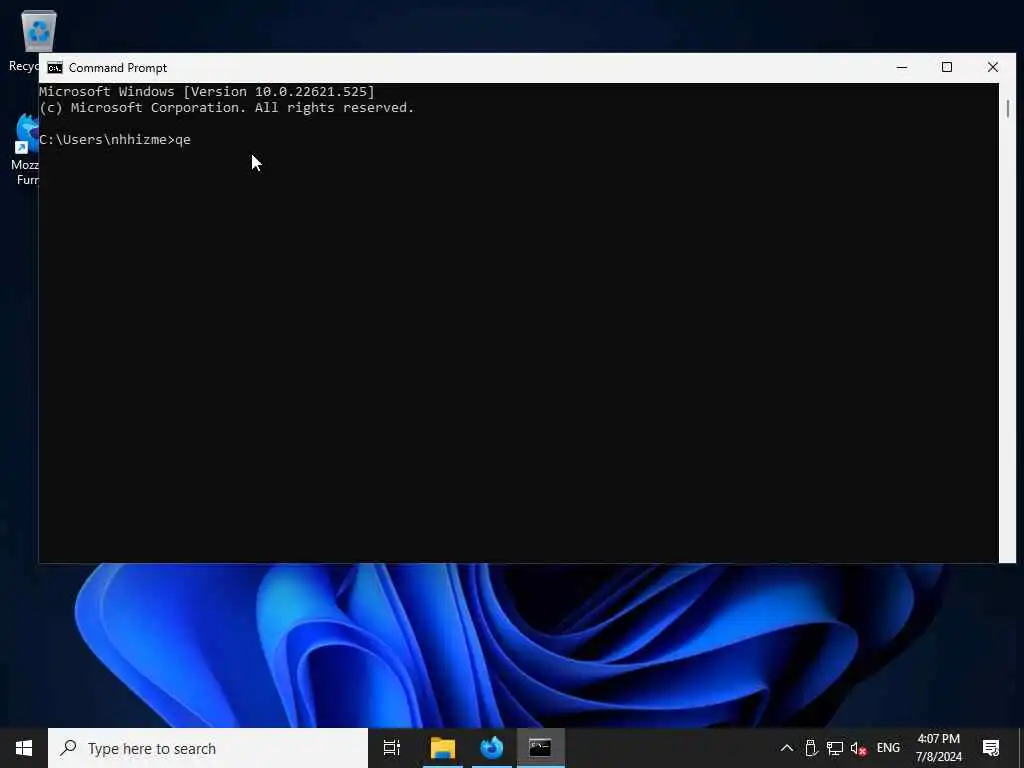Close the Command Prompt window
The width and height of the screenshot is (1024, 768).
tap(993, 67)
